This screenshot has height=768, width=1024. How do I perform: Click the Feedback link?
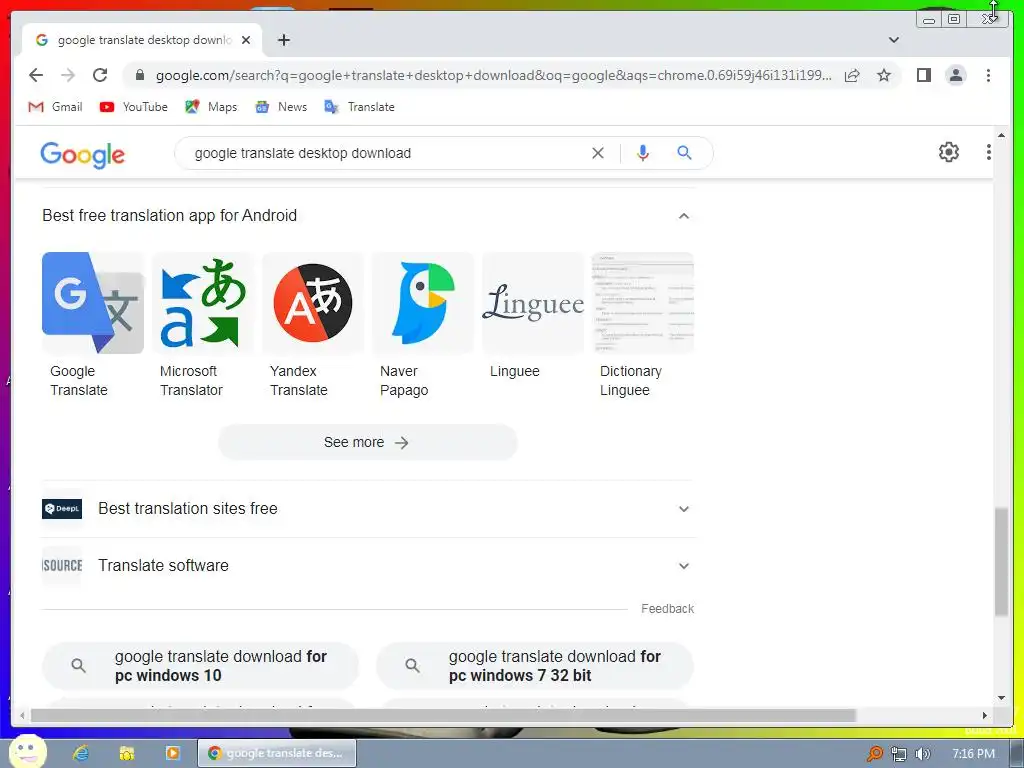(x=667, y=609)
